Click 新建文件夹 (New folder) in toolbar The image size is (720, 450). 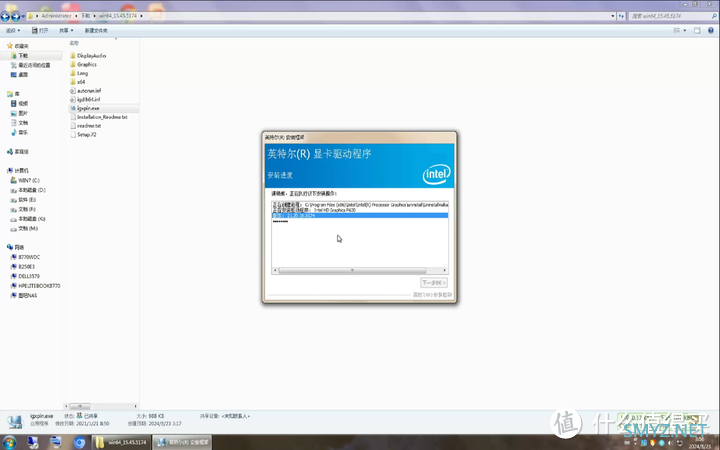[96, 30]
